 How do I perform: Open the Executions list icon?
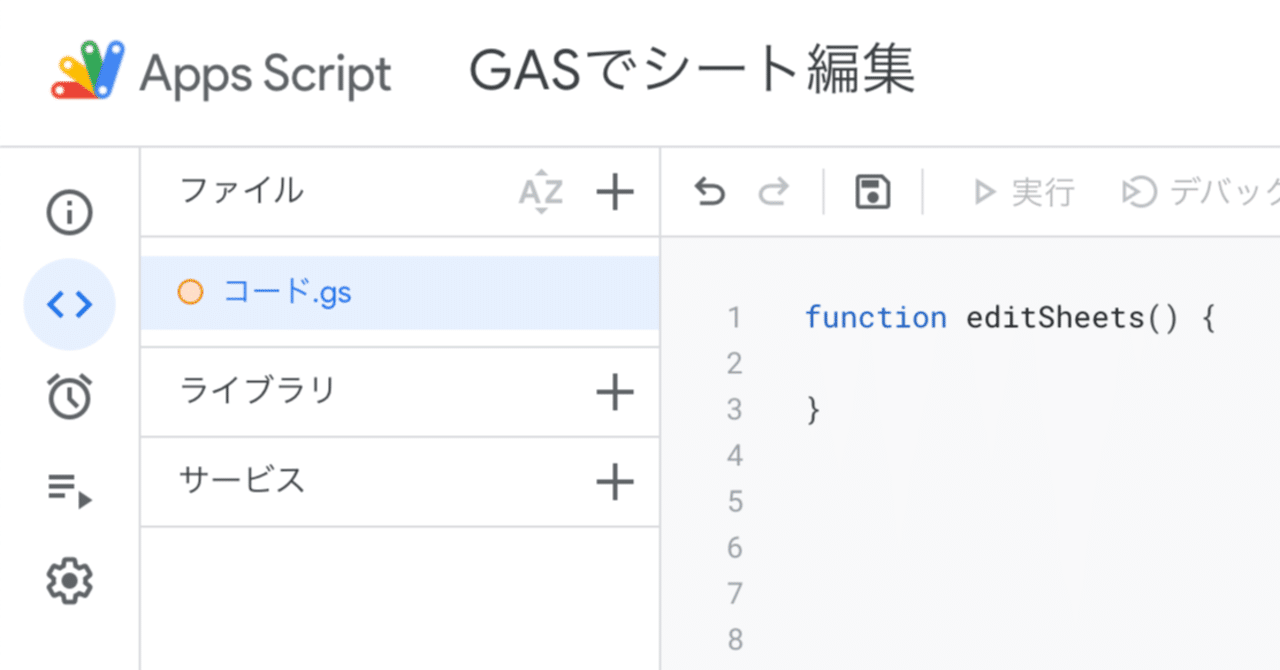point(70,489)
